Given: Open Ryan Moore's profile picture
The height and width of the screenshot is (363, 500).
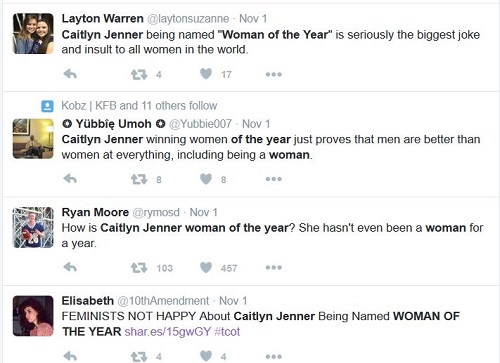Looking at the screenshot, I should pyautogui.click(x=33, y=227).
